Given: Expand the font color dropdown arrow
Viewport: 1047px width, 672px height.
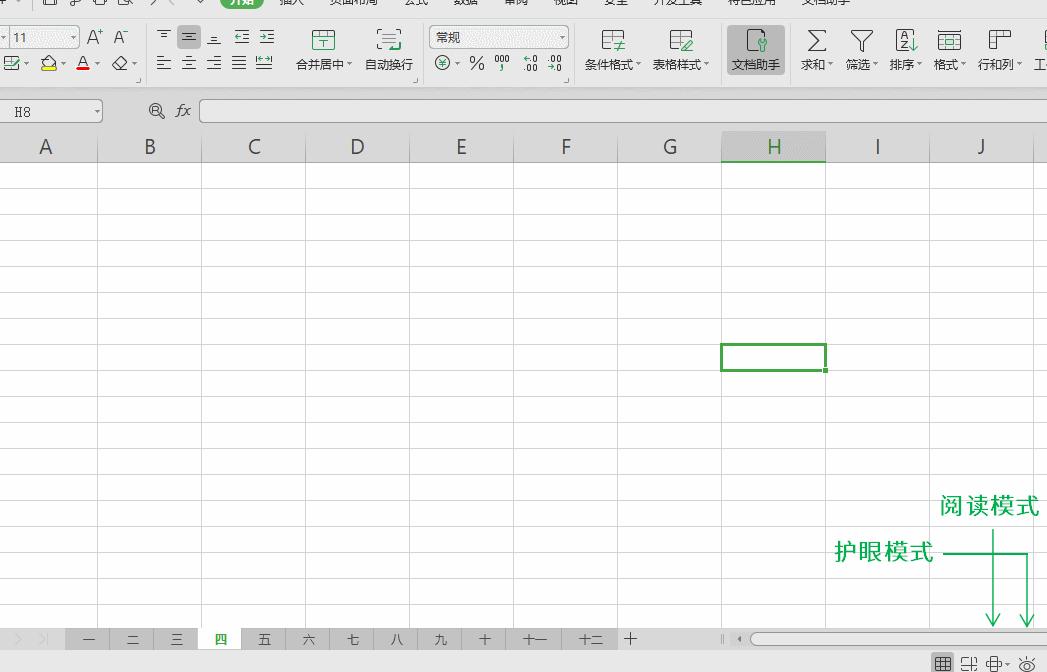Looking at the screenshot, I should coord(97,64).
